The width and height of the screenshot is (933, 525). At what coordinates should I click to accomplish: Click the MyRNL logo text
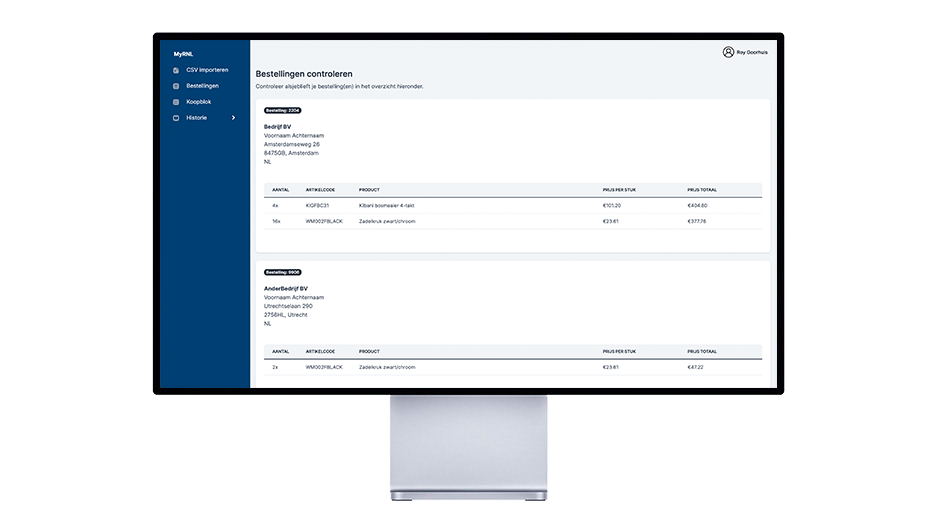click(183, 53)
